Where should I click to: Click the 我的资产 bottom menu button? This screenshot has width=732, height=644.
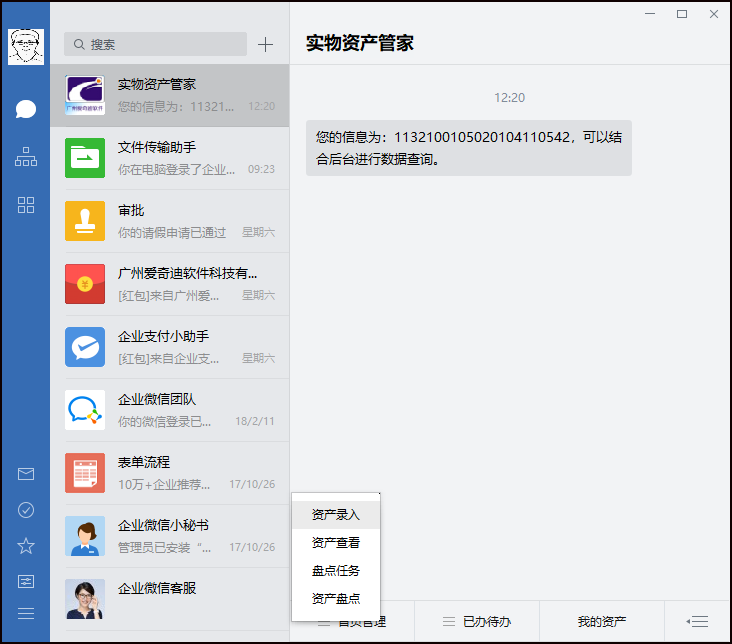602,622
